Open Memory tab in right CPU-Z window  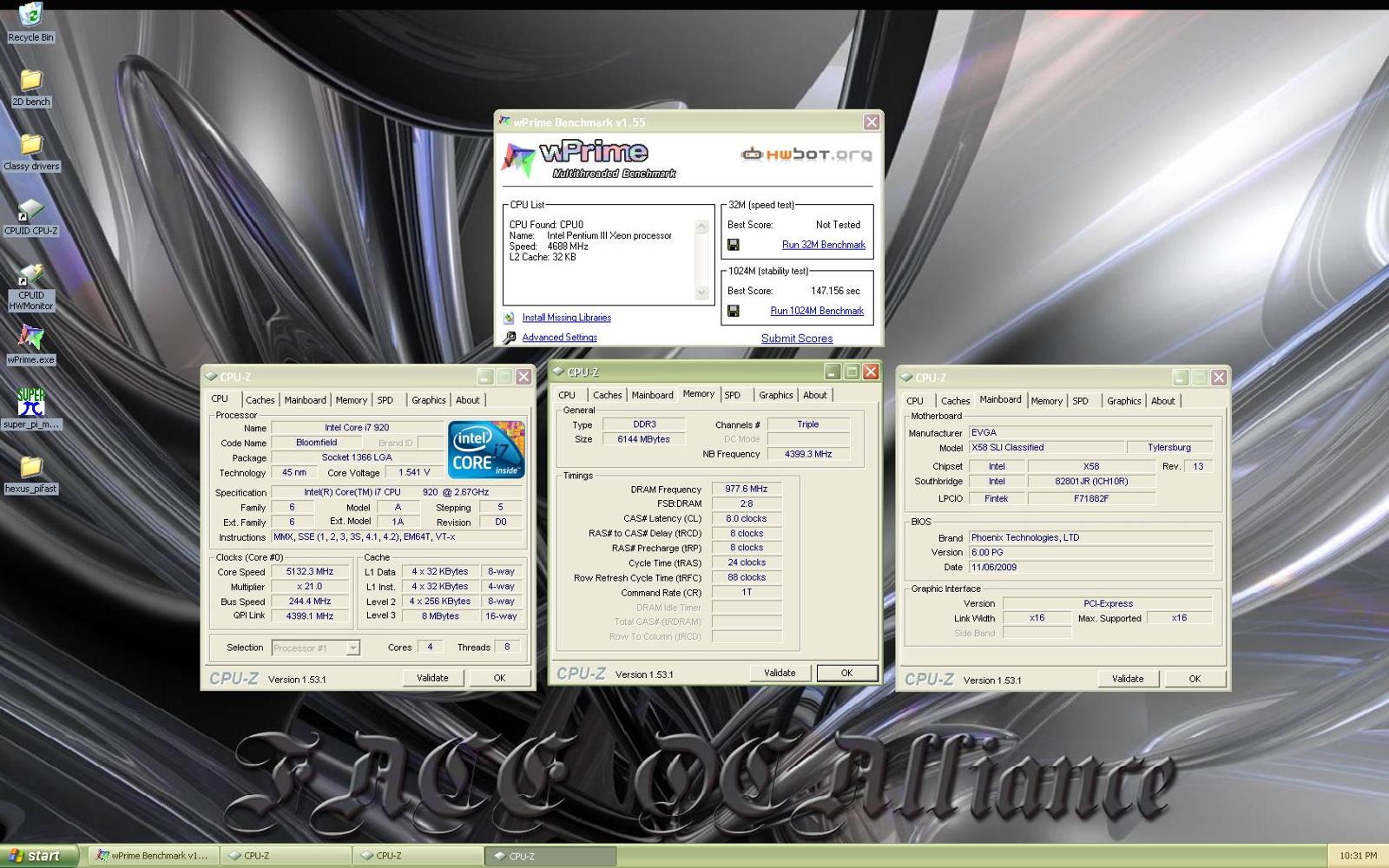tap(1046, 401)
